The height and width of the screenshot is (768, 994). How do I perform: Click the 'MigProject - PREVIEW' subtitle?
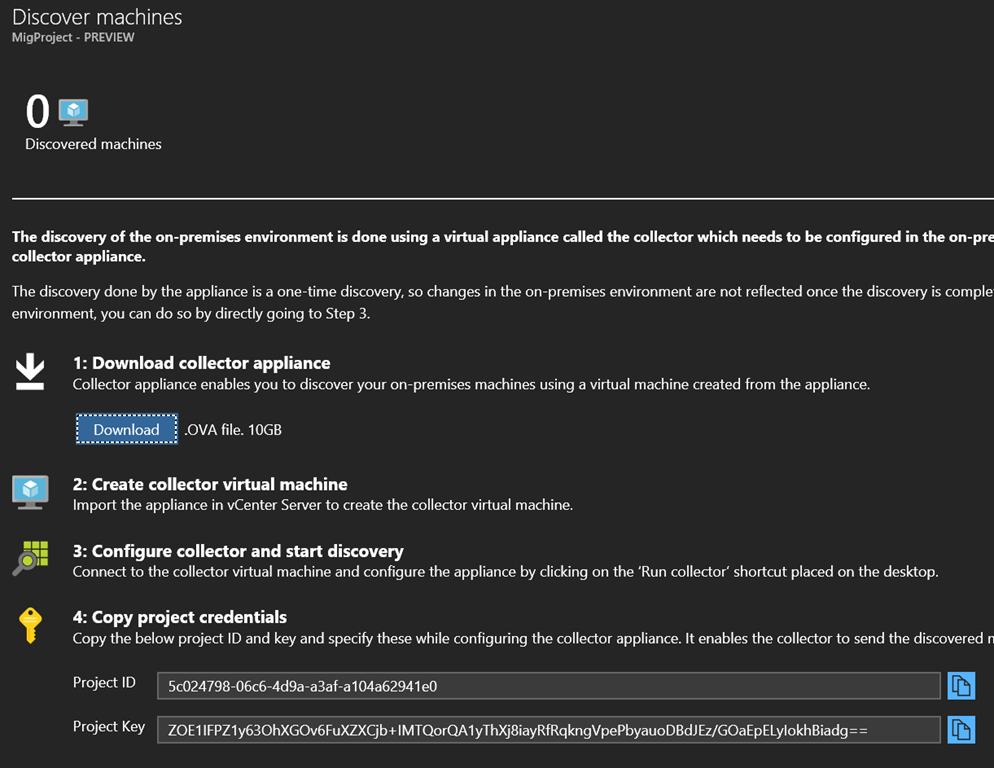(72, 38)
